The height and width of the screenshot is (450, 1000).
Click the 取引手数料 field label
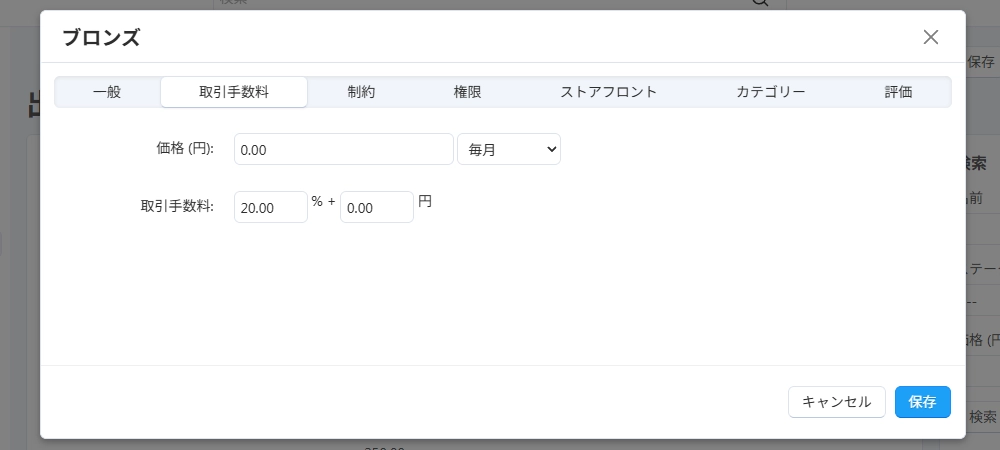point(177,207)
